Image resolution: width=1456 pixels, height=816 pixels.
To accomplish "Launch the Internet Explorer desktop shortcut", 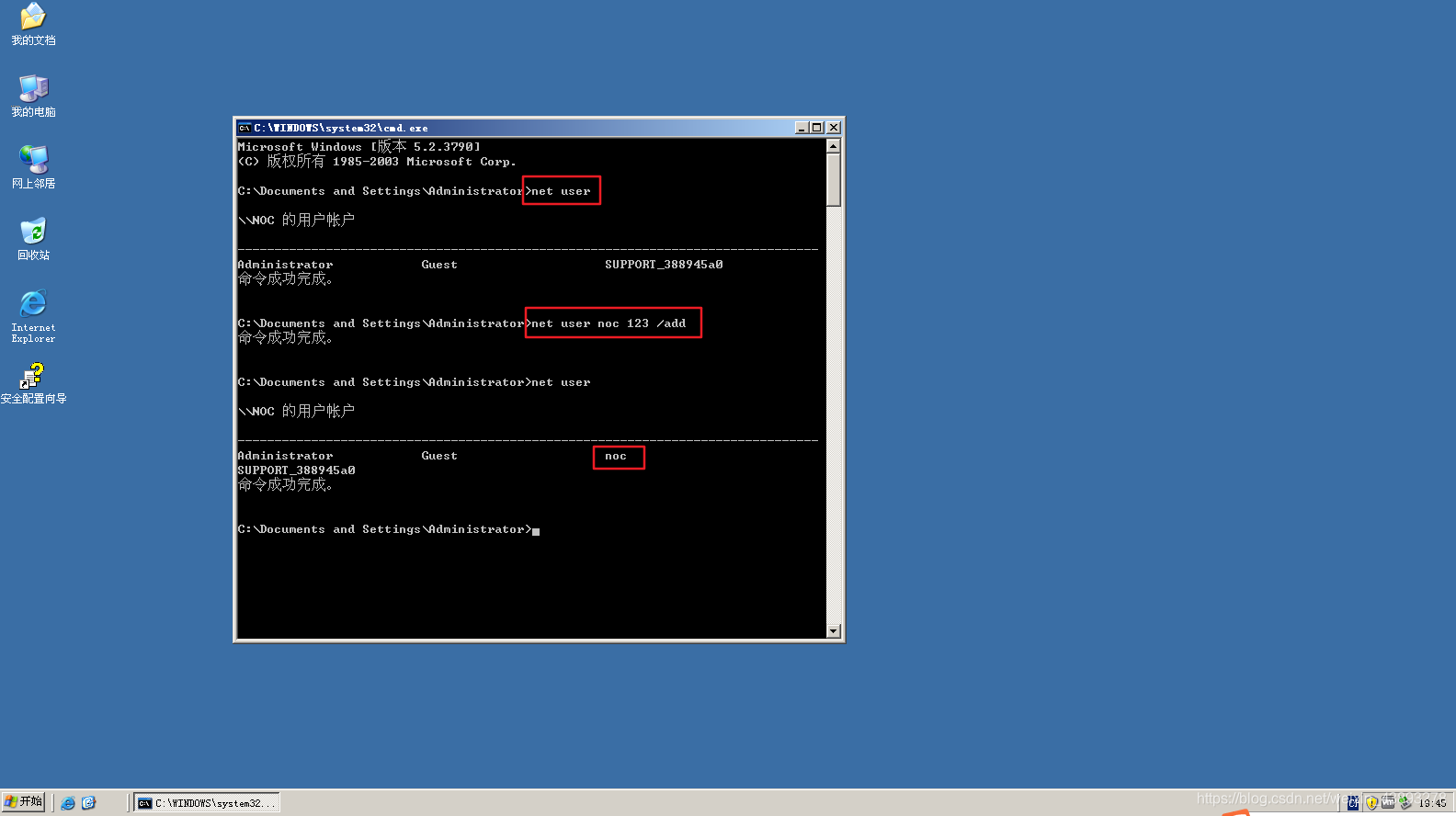I will click(33, 316).
